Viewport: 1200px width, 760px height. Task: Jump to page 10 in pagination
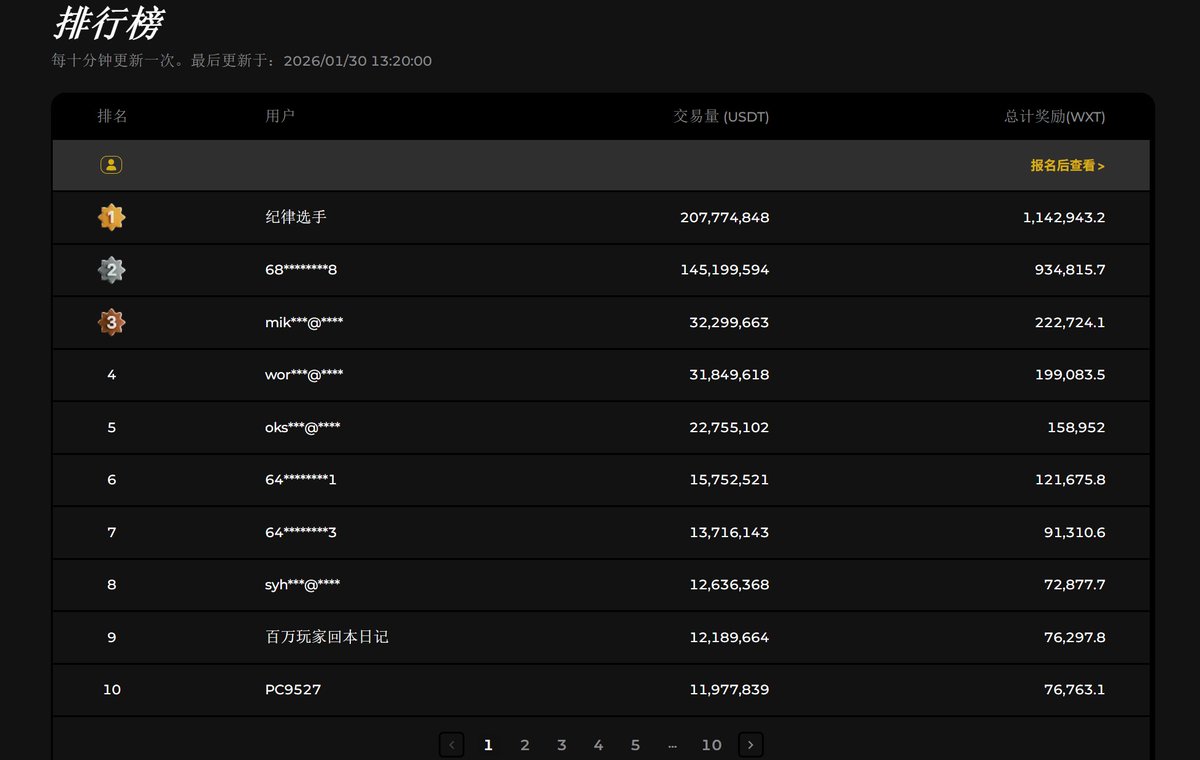pos(711,745)
